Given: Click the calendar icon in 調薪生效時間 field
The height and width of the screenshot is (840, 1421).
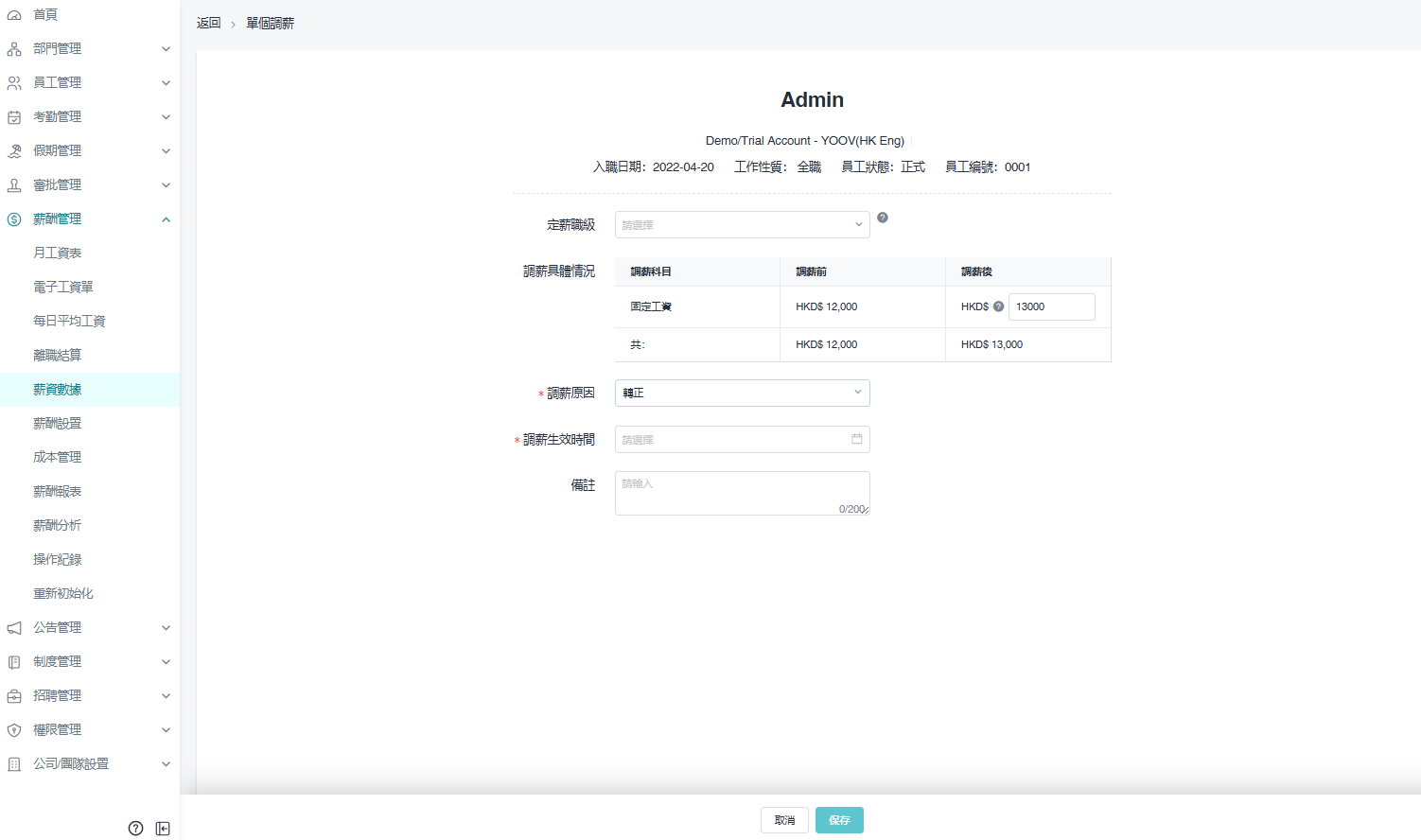Looking at the screenshot, I should pyautogui.click(x=856, y=439).
